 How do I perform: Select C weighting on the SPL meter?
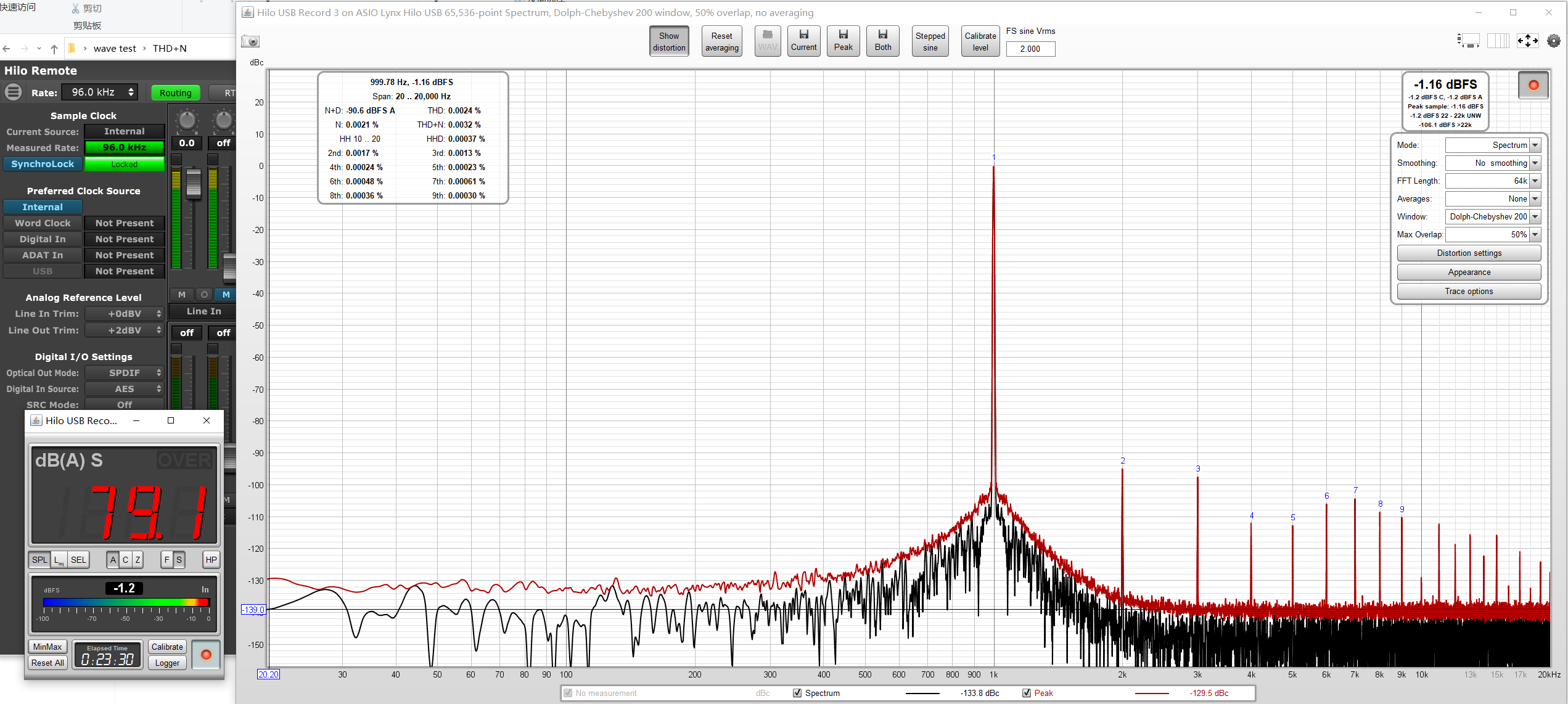pos(125,560)
